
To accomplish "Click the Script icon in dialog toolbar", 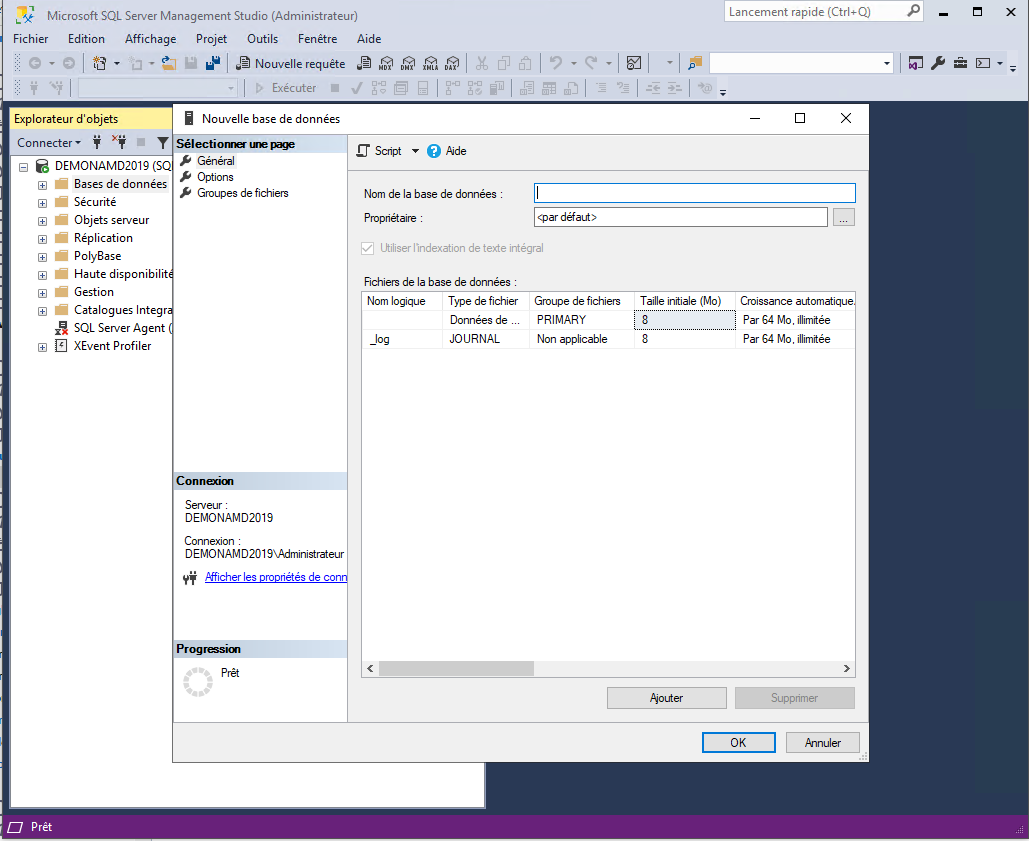I will [x=364, y=151].
